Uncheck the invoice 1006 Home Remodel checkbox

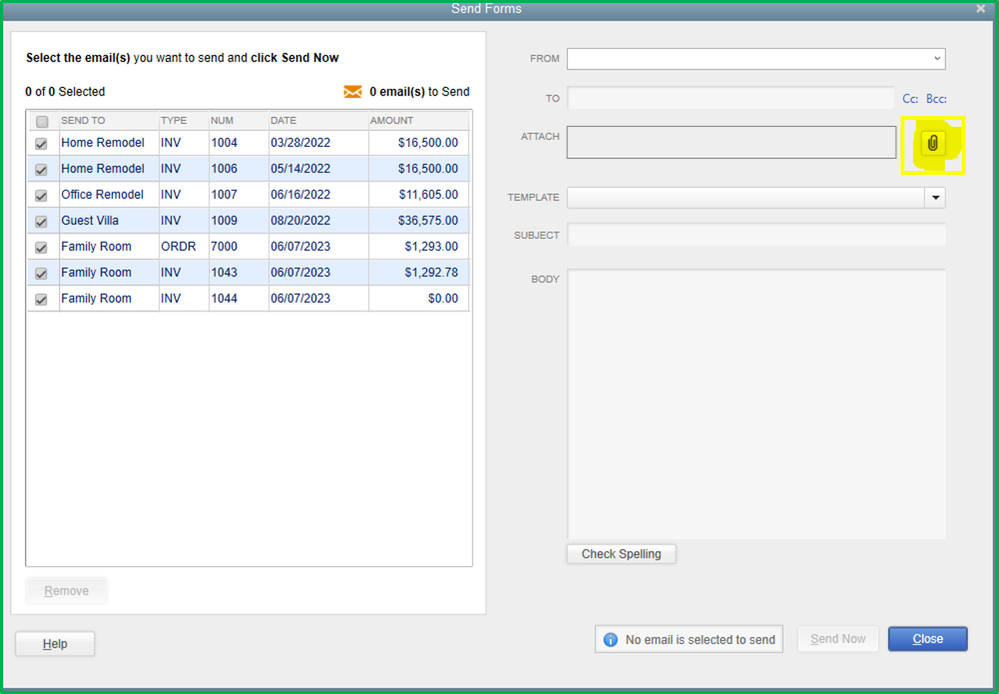[x=41, y=170]
